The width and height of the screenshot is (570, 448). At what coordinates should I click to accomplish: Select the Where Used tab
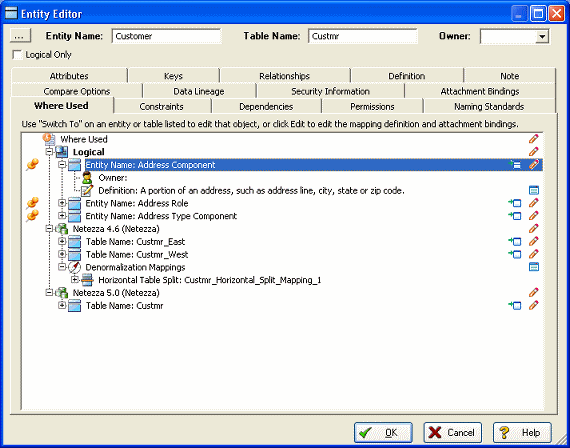click(61, 105)
